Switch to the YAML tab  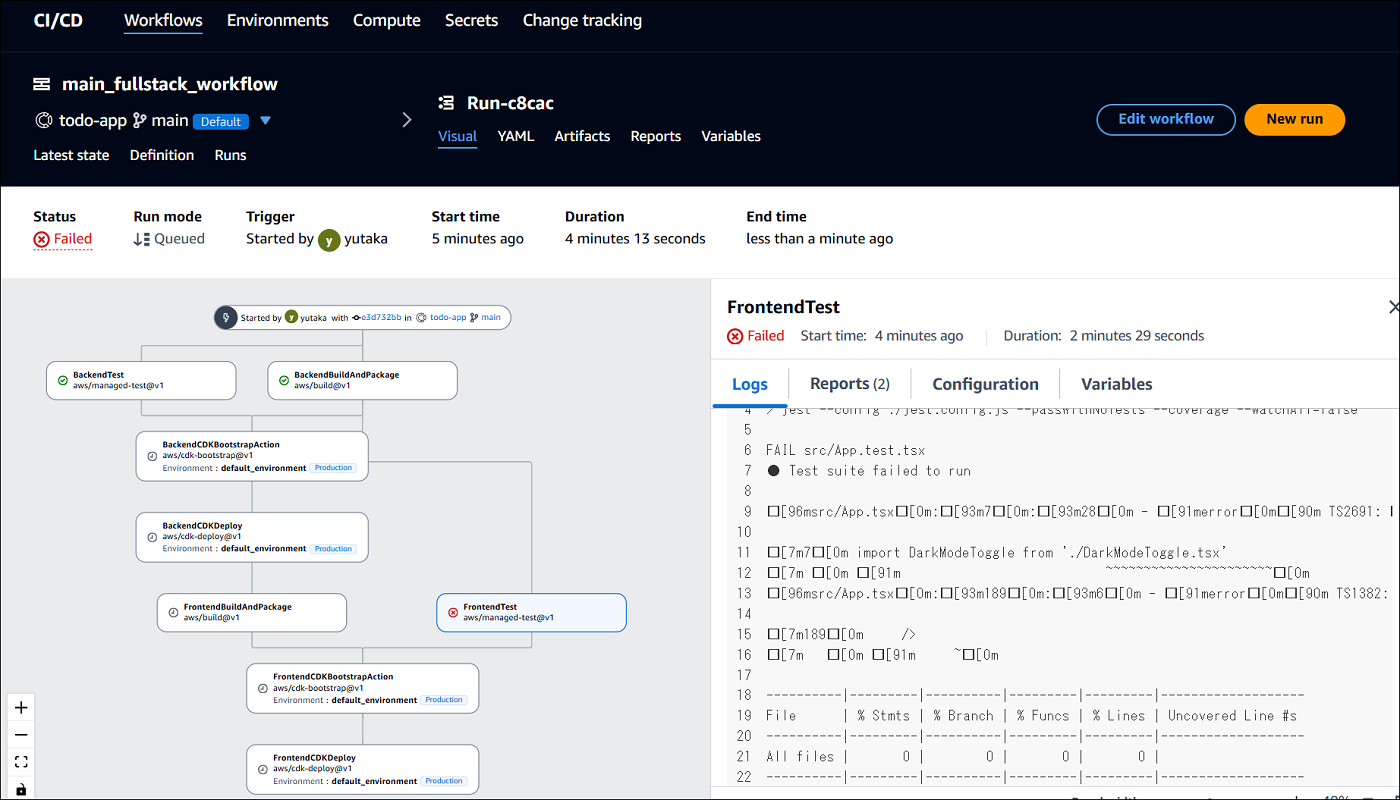click(515, 136)
